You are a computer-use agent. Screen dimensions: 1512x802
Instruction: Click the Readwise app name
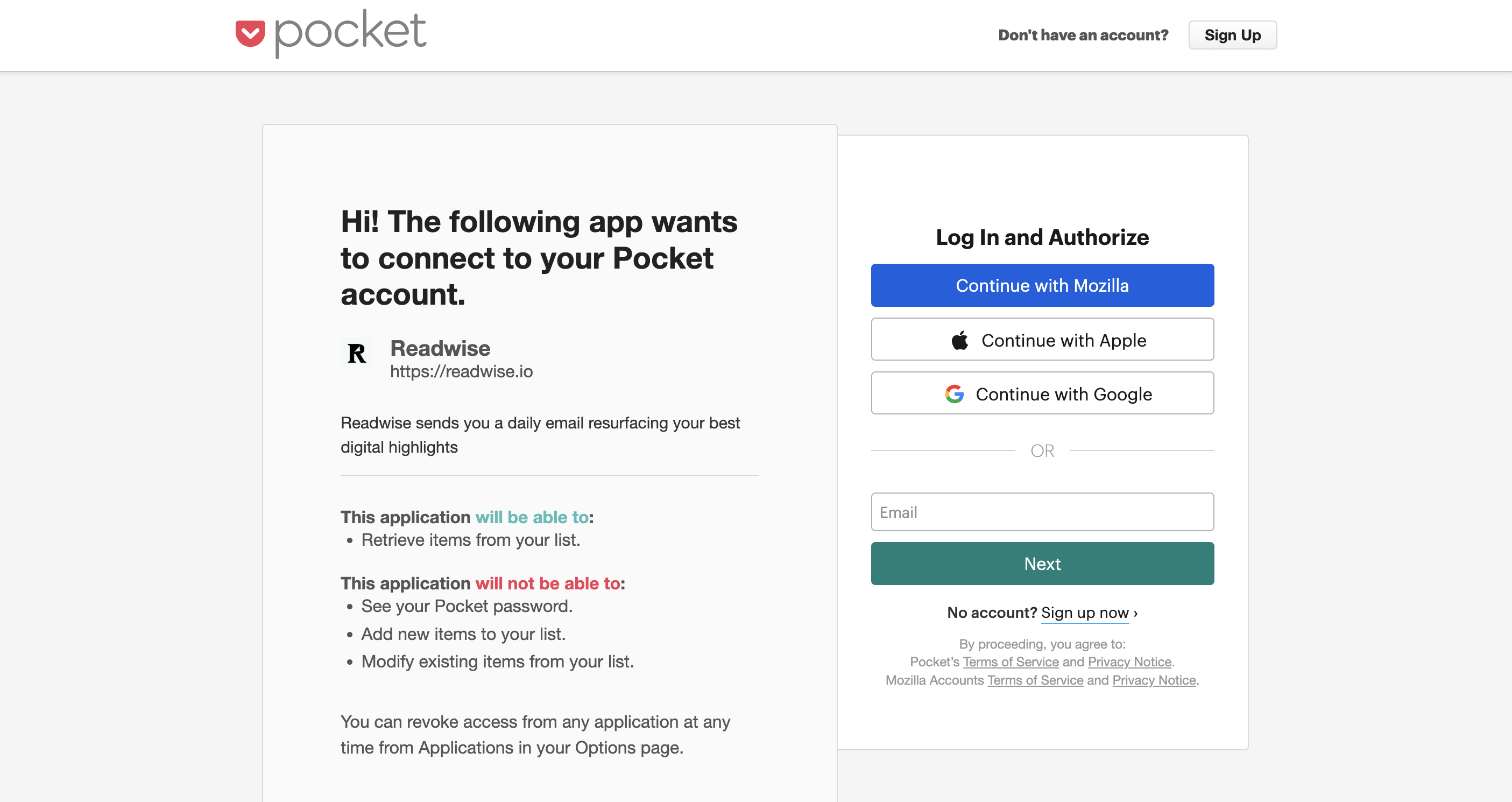pos(440,348)
